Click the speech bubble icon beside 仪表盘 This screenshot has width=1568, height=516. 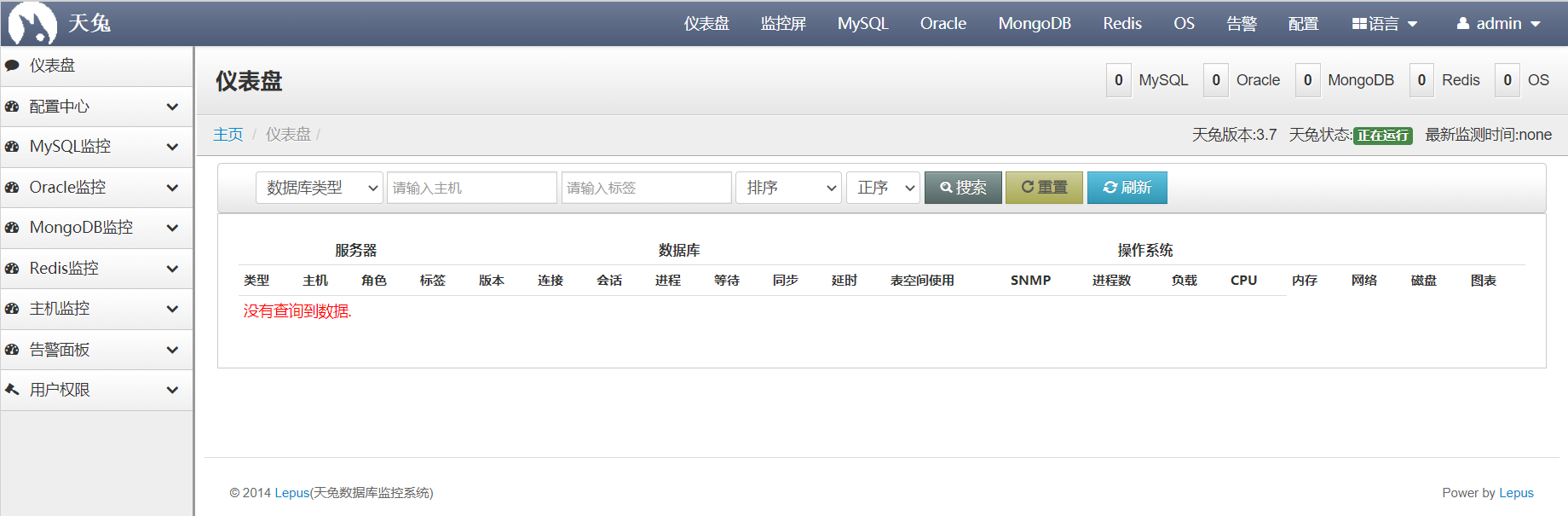tap(12, 66)
